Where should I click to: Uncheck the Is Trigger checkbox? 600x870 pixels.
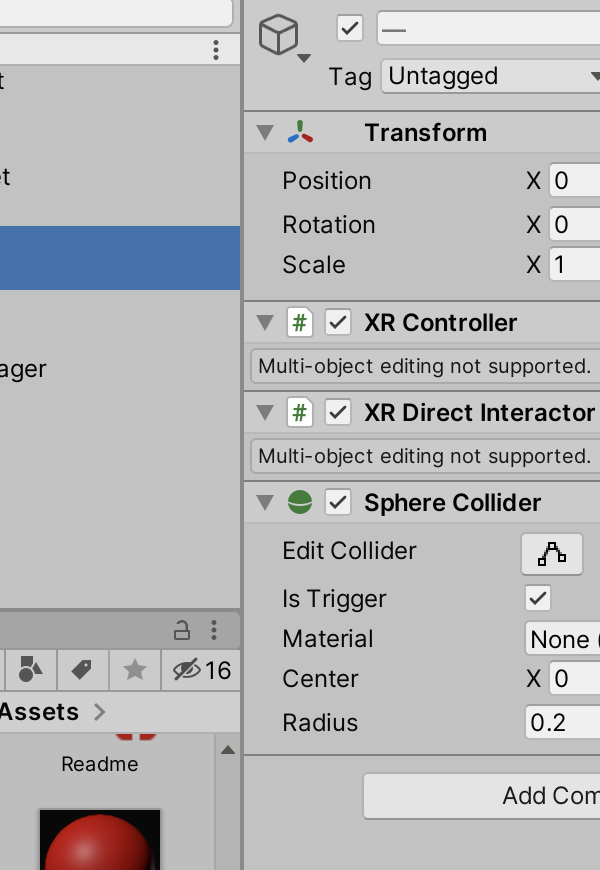pyautogui.click(x=538, y=598)
